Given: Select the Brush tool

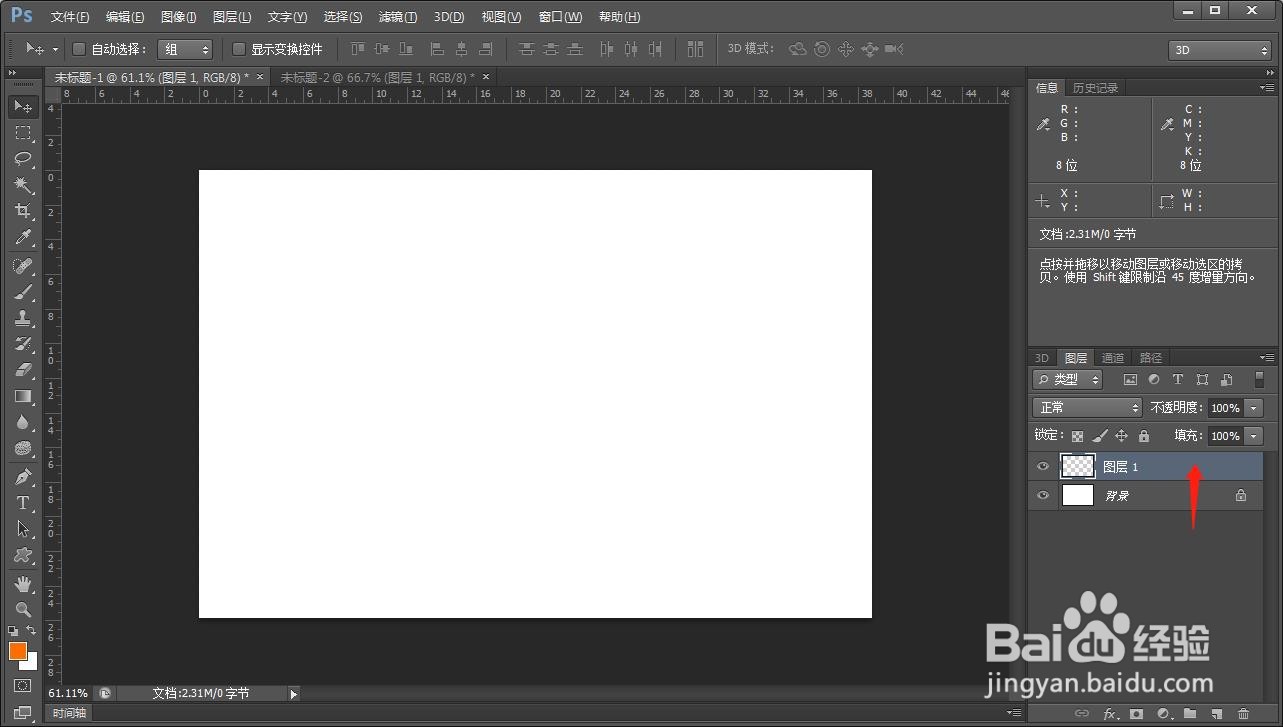Looking at the screenshot, I should click(x=23, y=292).
